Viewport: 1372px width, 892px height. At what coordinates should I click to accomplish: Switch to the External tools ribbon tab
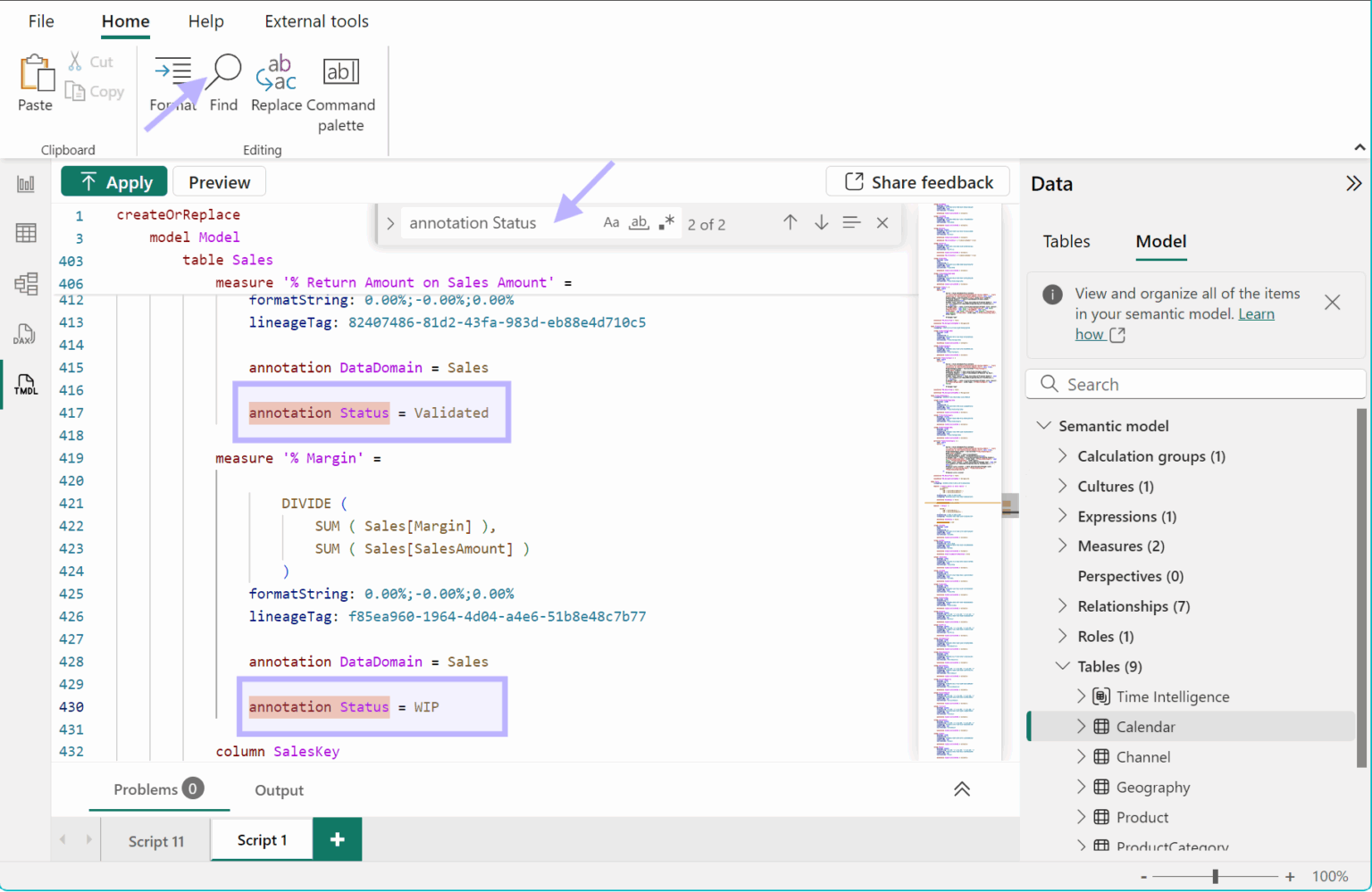pyautogui.click(x=316, y=21)
